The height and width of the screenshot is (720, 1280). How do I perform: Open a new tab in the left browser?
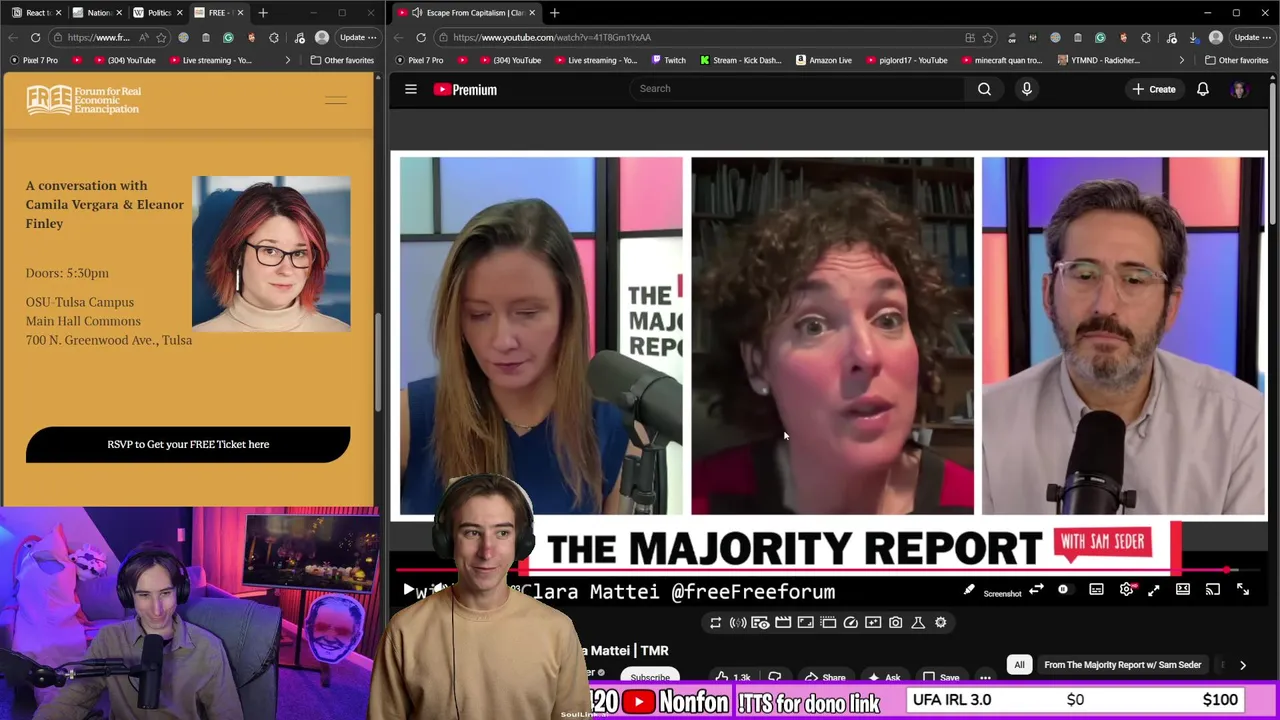pos(263,13)
